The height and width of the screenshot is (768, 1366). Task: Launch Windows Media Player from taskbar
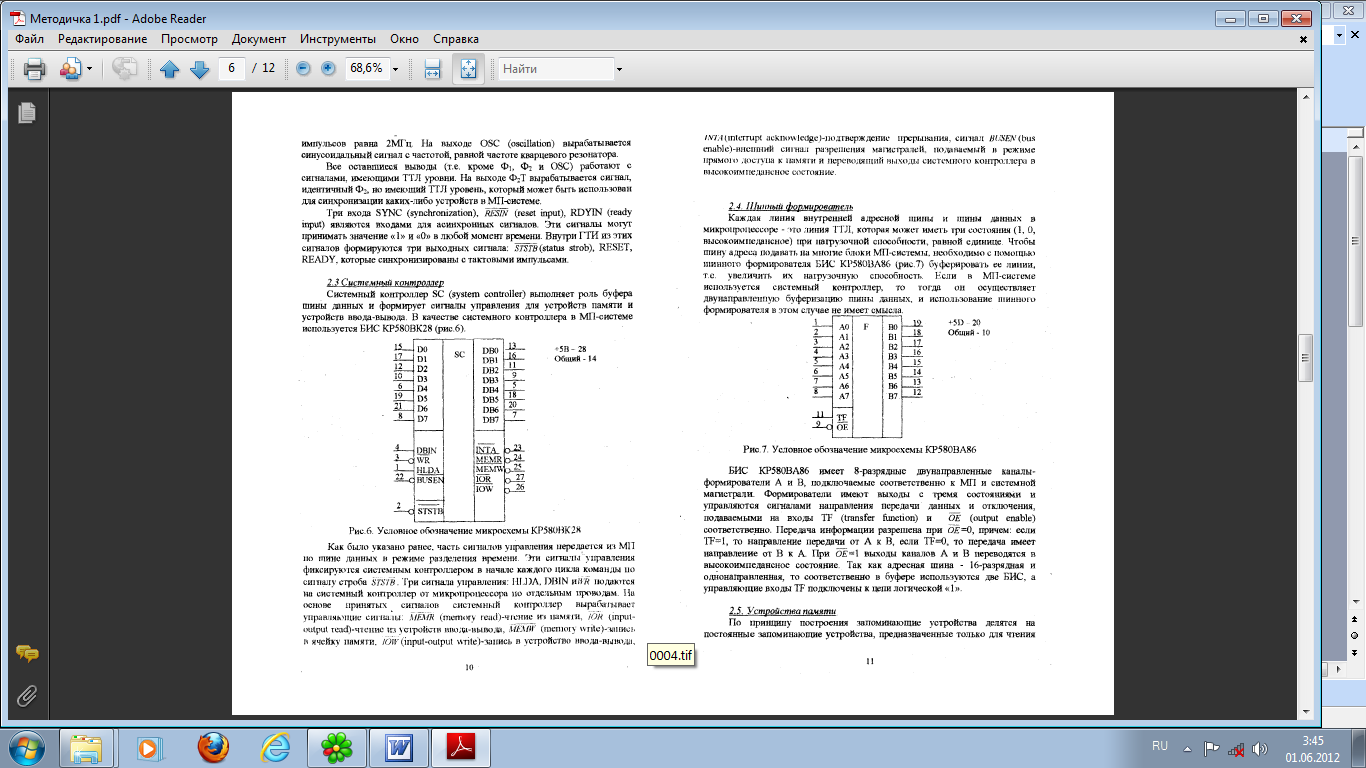click(x=149, y=747)
